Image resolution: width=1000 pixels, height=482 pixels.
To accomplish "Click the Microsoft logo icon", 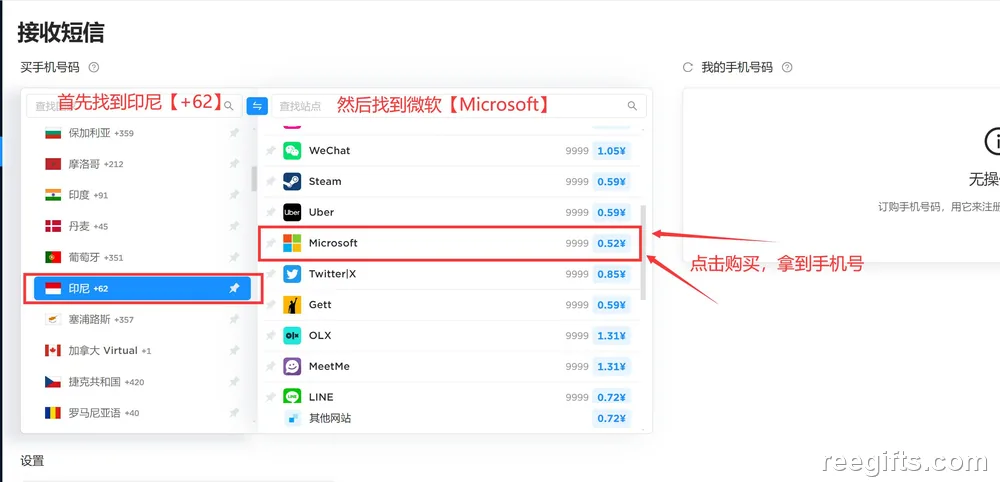I will (292, 243).
